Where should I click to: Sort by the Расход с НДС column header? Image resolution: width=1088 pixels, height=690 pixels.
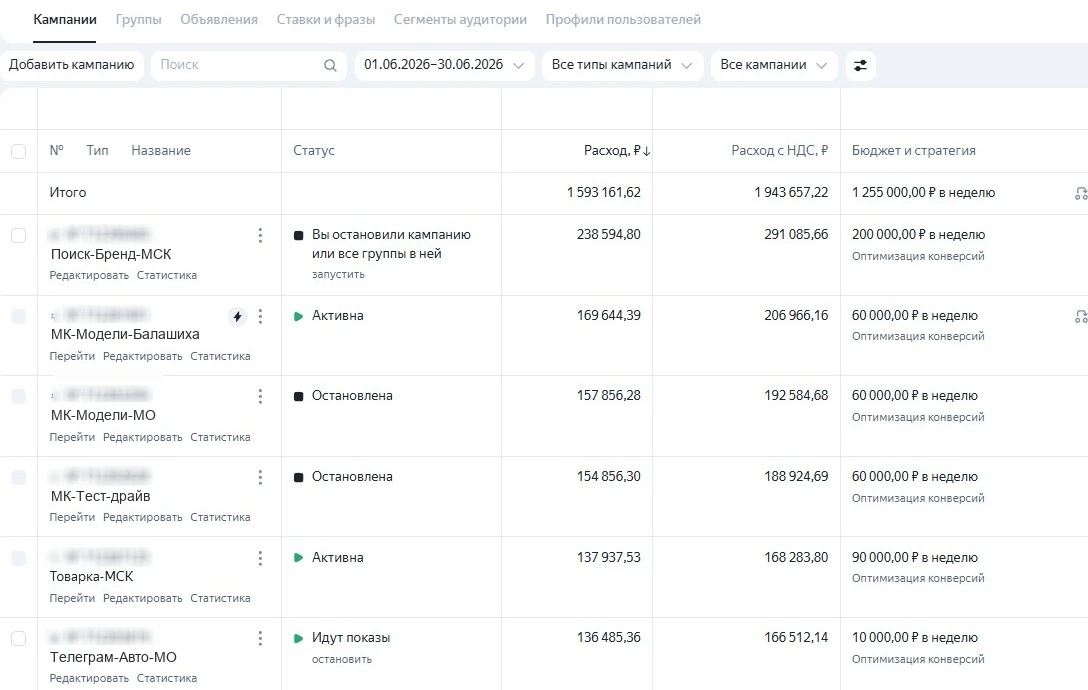(x=780, y=151)
